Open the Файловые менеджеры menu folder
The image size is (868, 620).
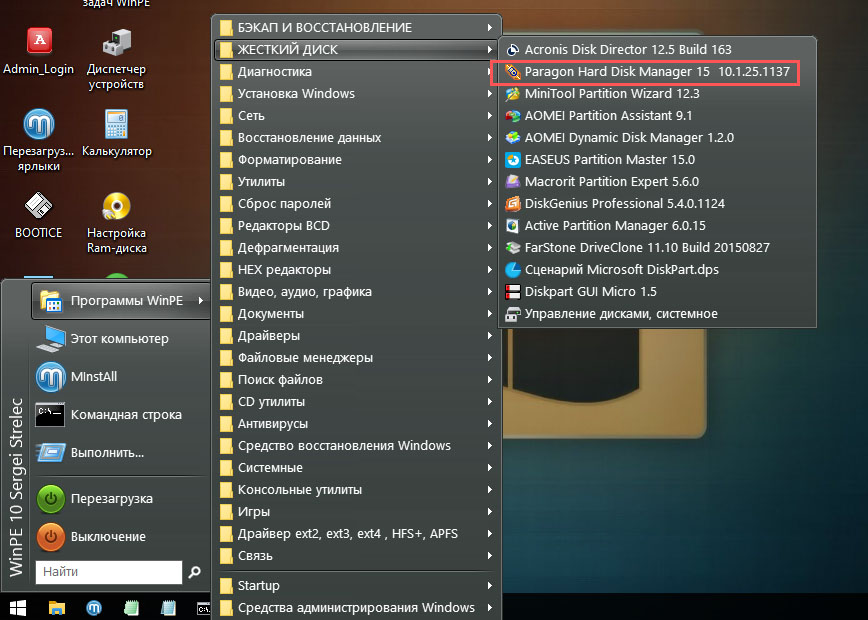356,358
